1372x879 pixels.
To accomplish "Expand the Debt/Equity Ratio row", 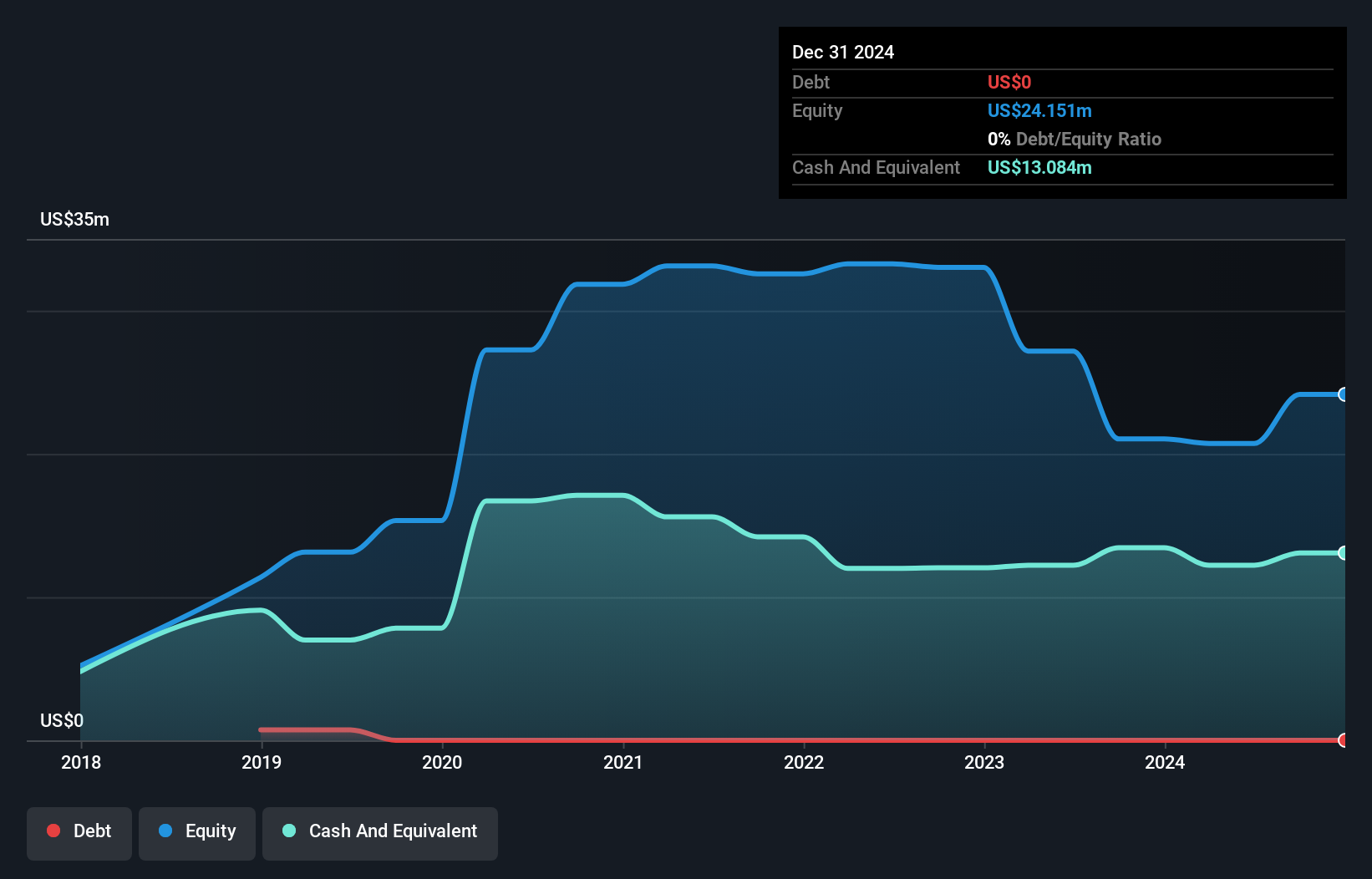I will pyautogui.click(x=1075, y=139).
